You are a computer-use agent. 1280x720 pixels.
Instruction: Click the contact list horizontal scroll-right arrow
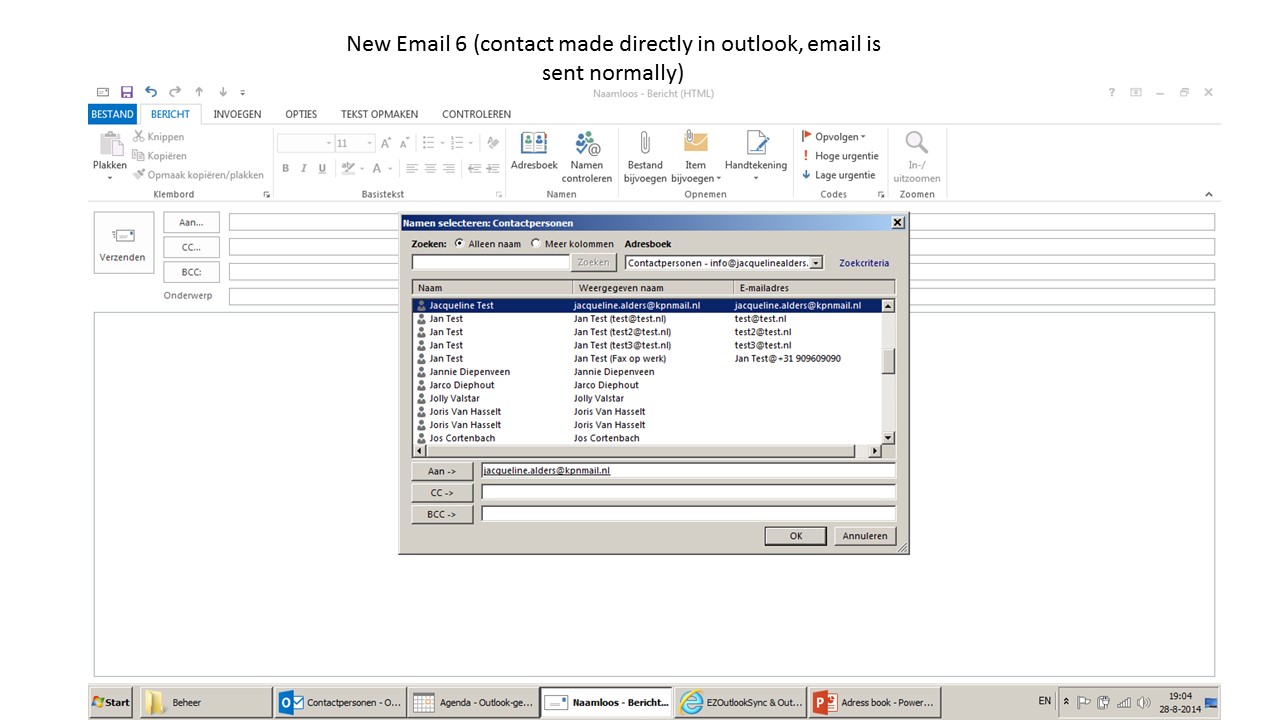tap(875, 451)
